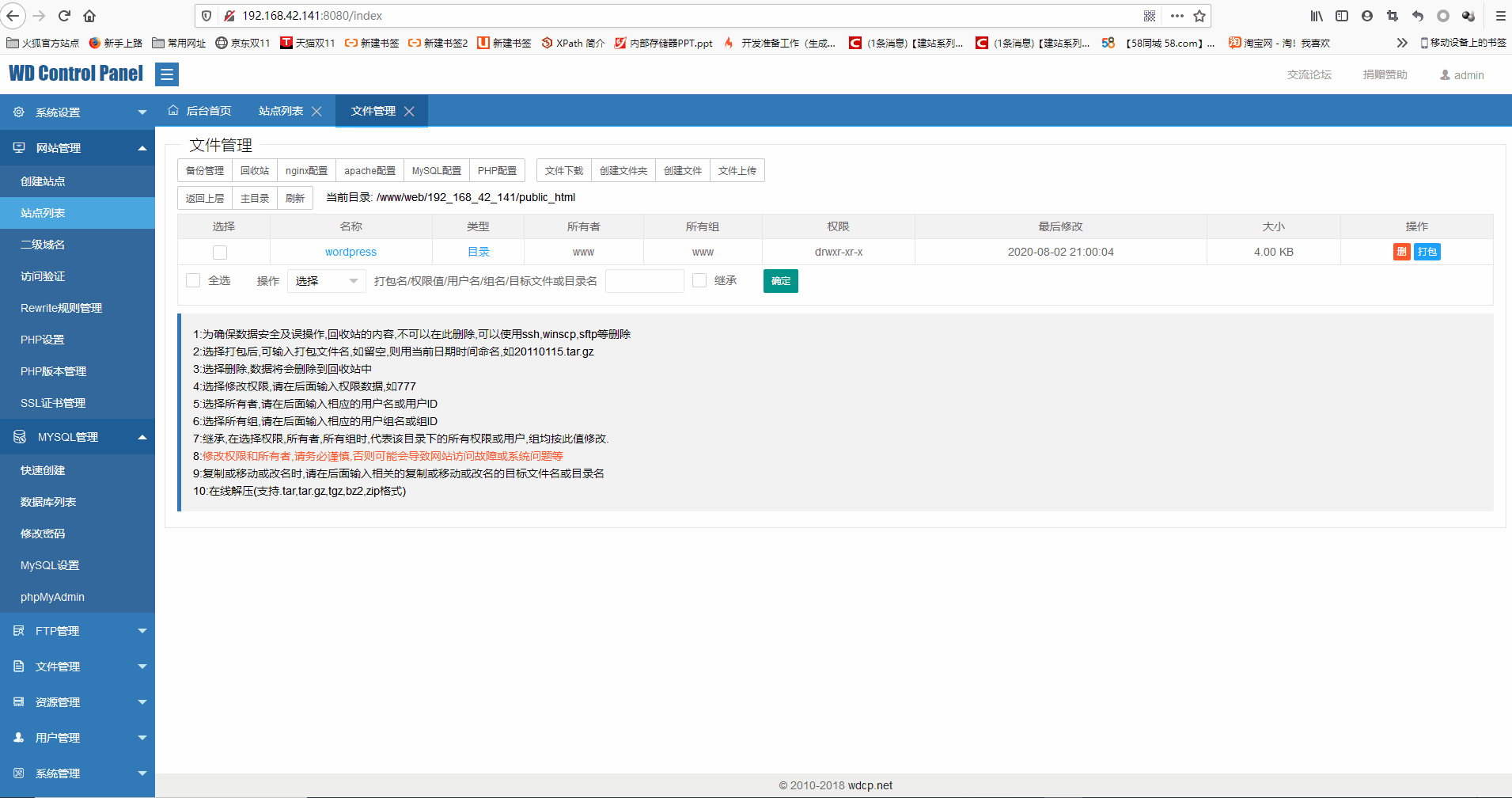Open SSL证书管理 menu item
This screenshot has height=798, width=1512.
coord(78,403)
